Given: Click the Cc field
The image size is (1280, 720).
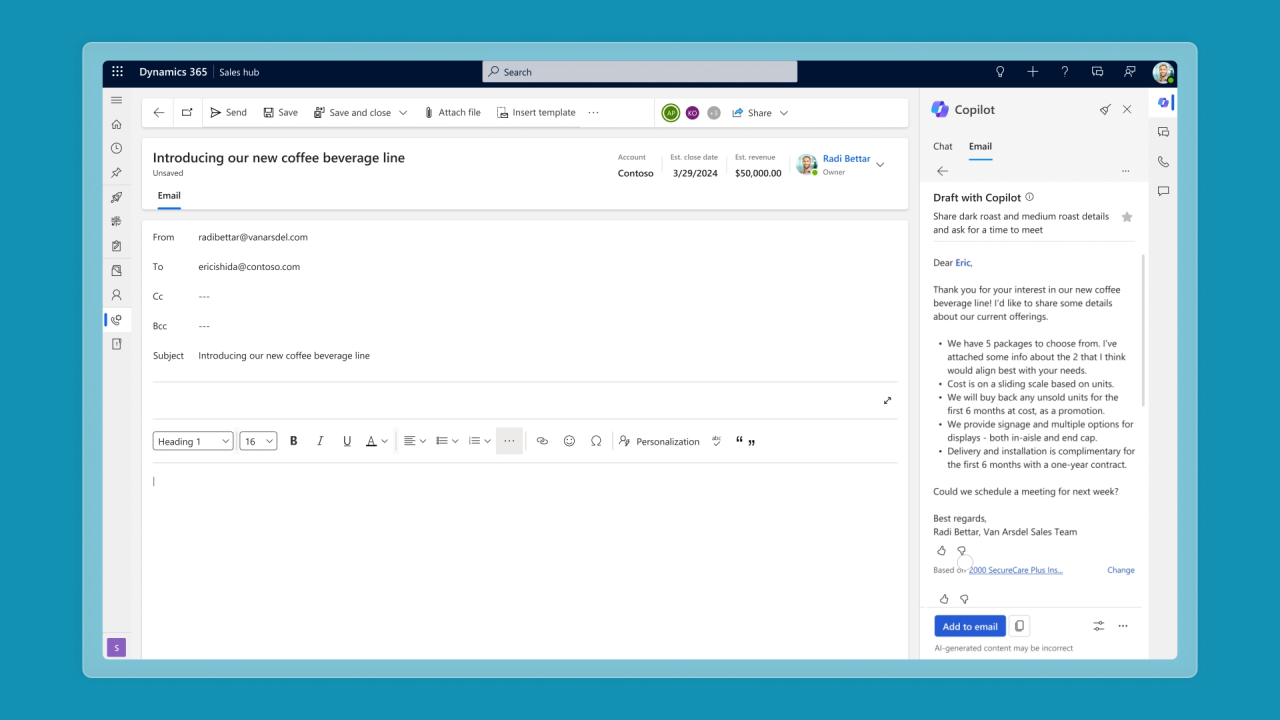Looking at the screenshot, I should click(x=525, y=297).
